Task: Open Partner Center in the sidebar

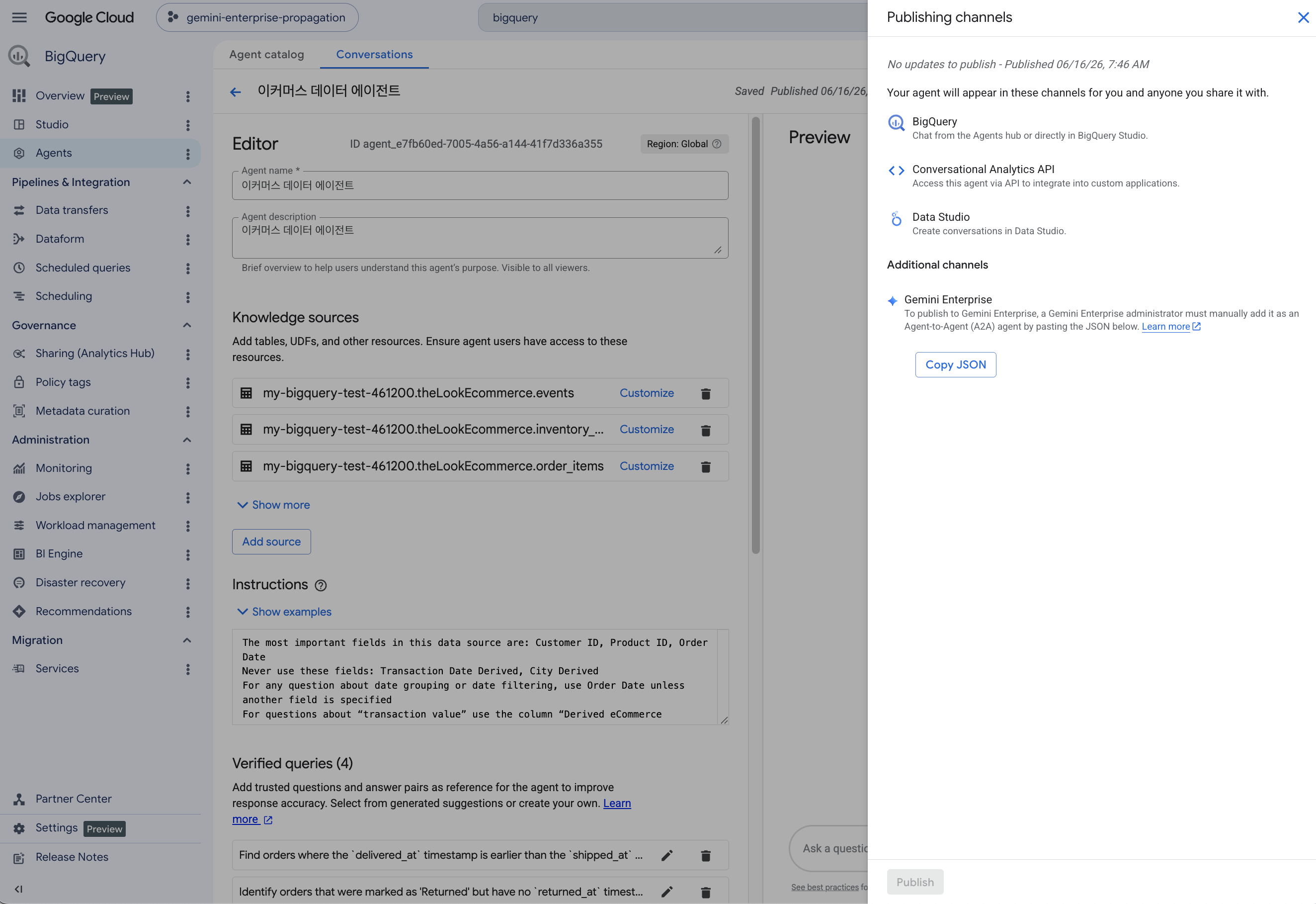Action: click(x=74, y=799)
